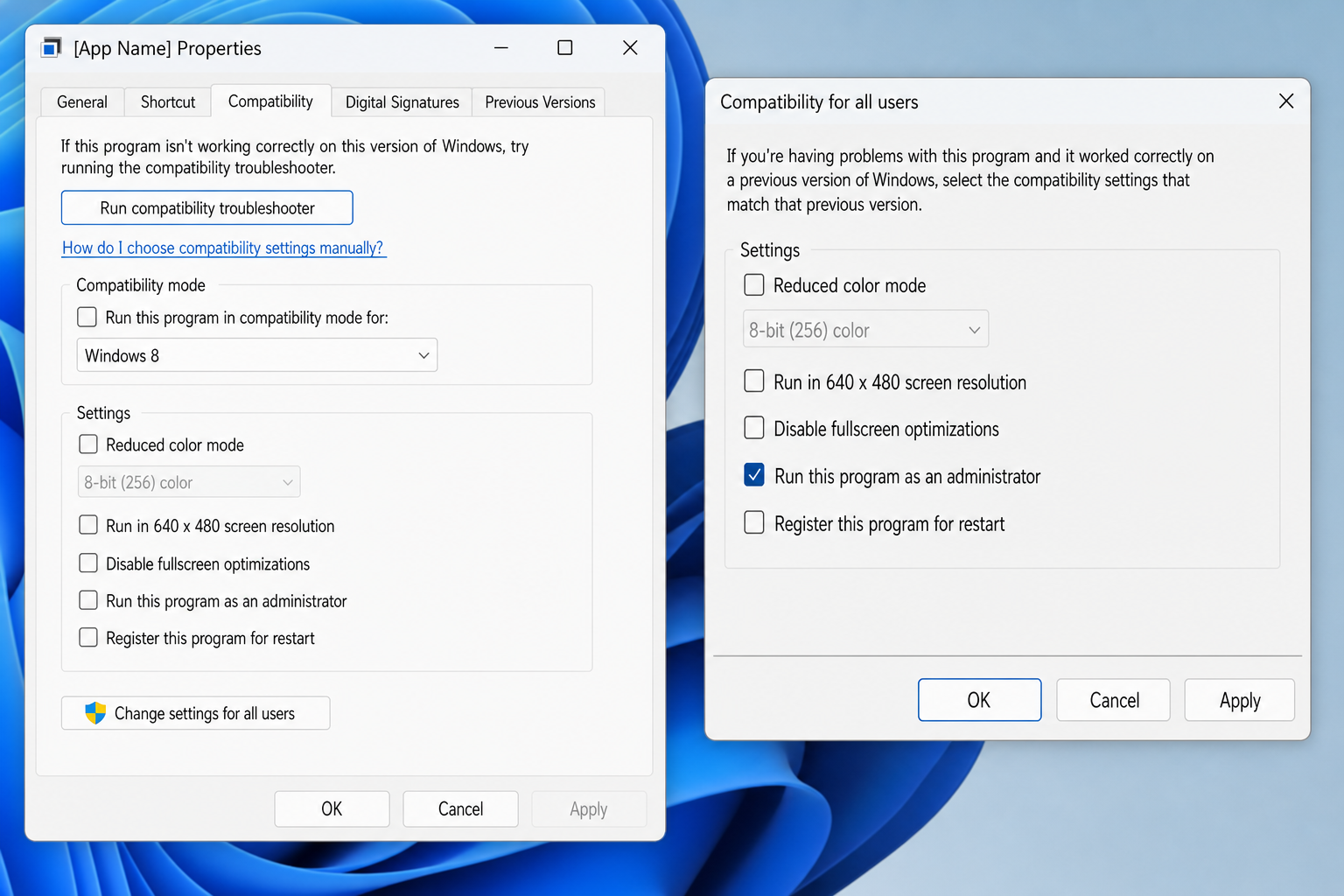1344x896 pixels.
Task: Maximize the Properties window
Action: pos(565,47)
